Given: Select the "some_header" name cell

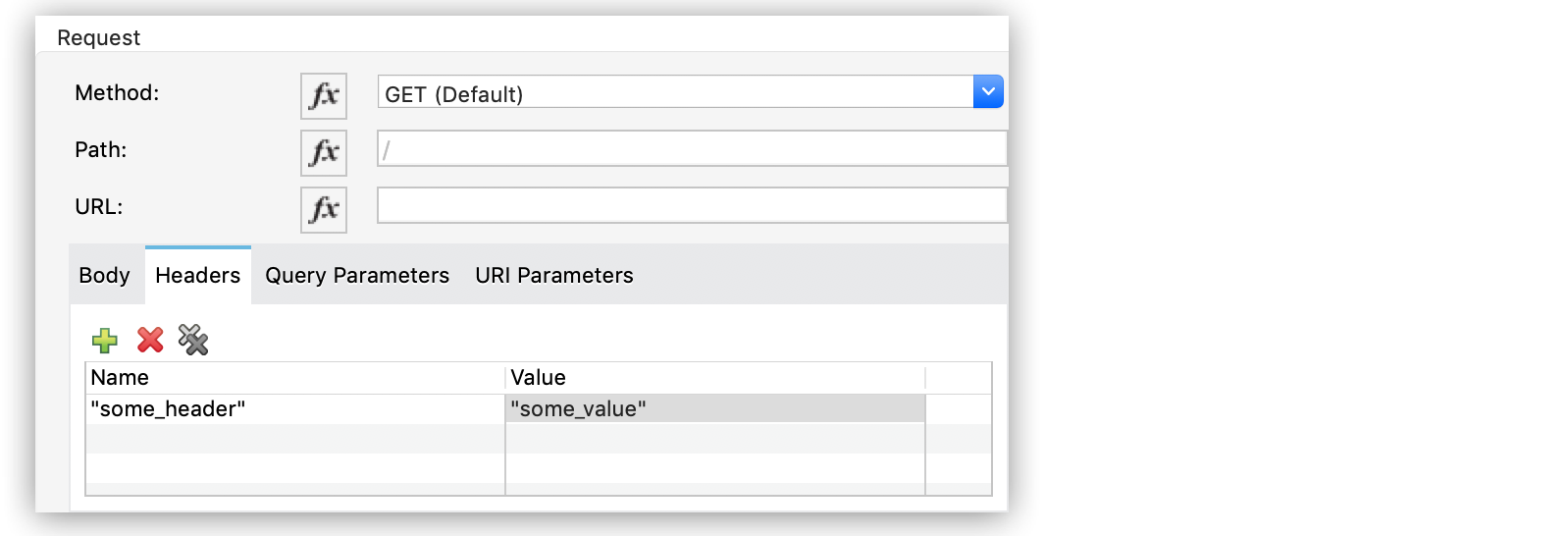Looking at the screenshot, I should click(x=294, y=409).
